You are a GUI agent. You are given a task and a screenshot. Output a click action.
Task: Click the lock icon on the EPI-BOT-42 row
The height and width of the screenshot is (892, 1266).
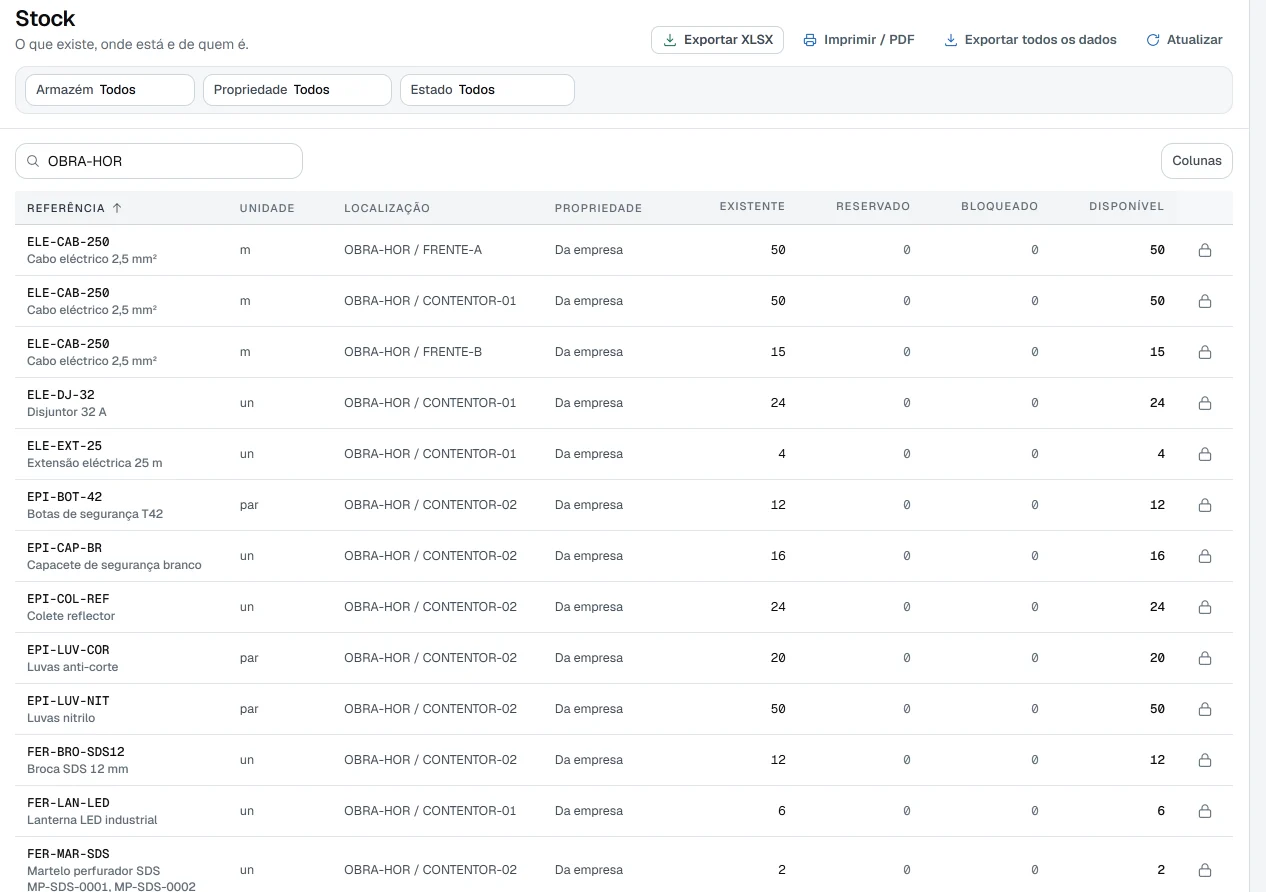click(1205, 505)
